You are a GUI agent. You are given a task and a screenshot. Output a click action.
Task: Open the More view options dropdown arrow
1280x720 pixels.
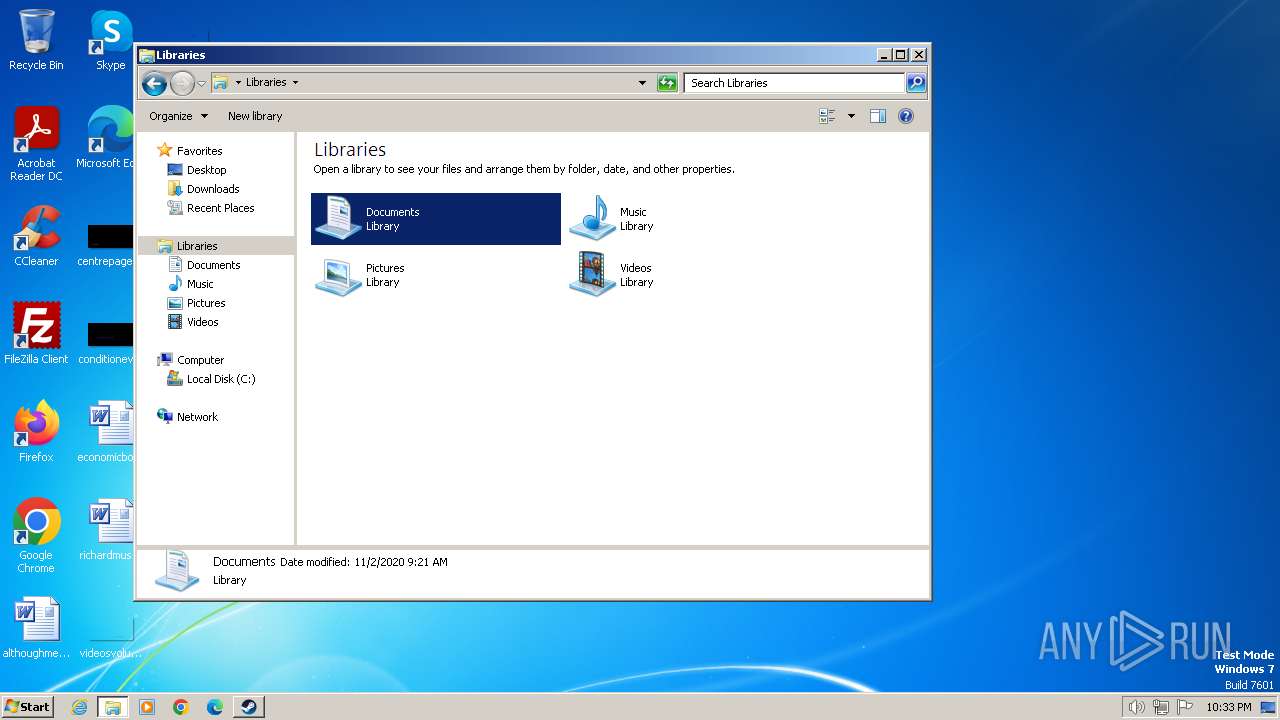(851, 116)
